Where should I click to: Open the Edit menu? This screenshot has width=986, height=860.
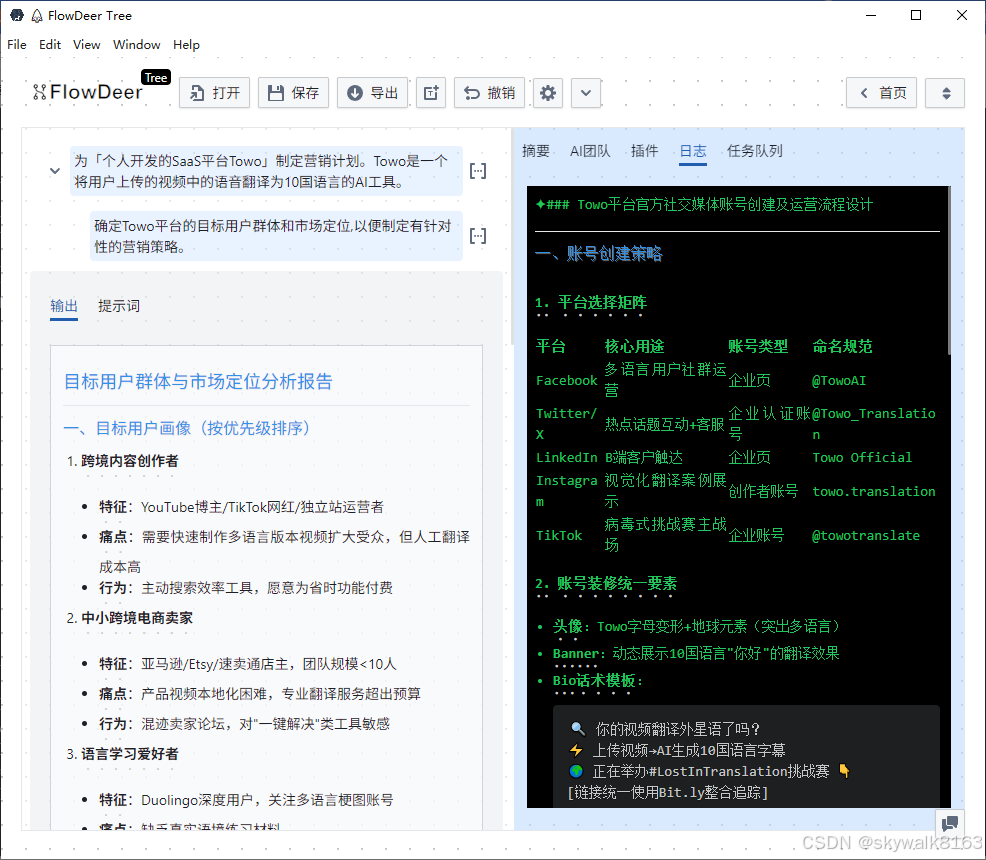(50, 45)
